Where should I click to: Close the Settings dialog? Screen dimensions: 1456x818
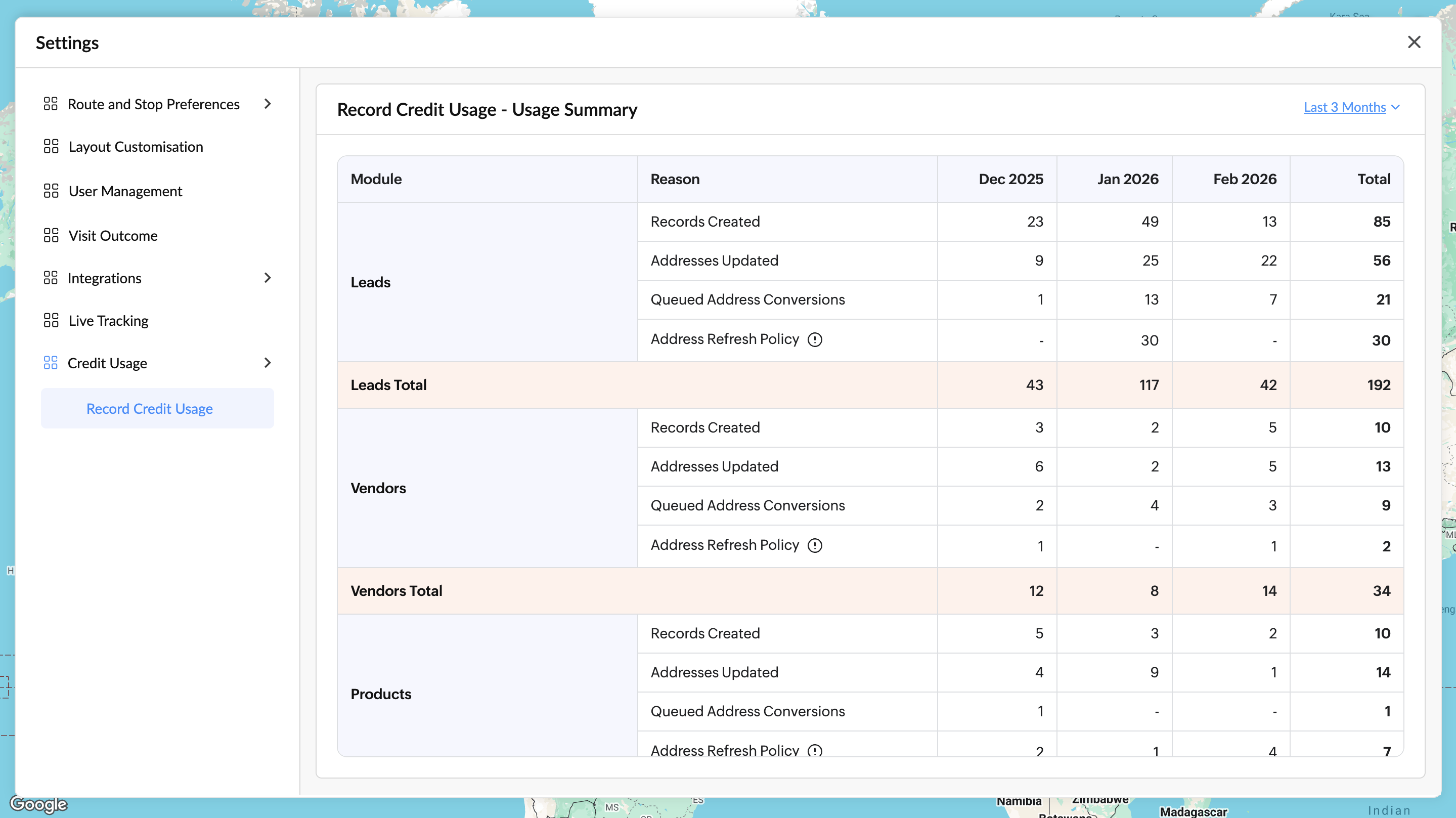[1414, 42]
